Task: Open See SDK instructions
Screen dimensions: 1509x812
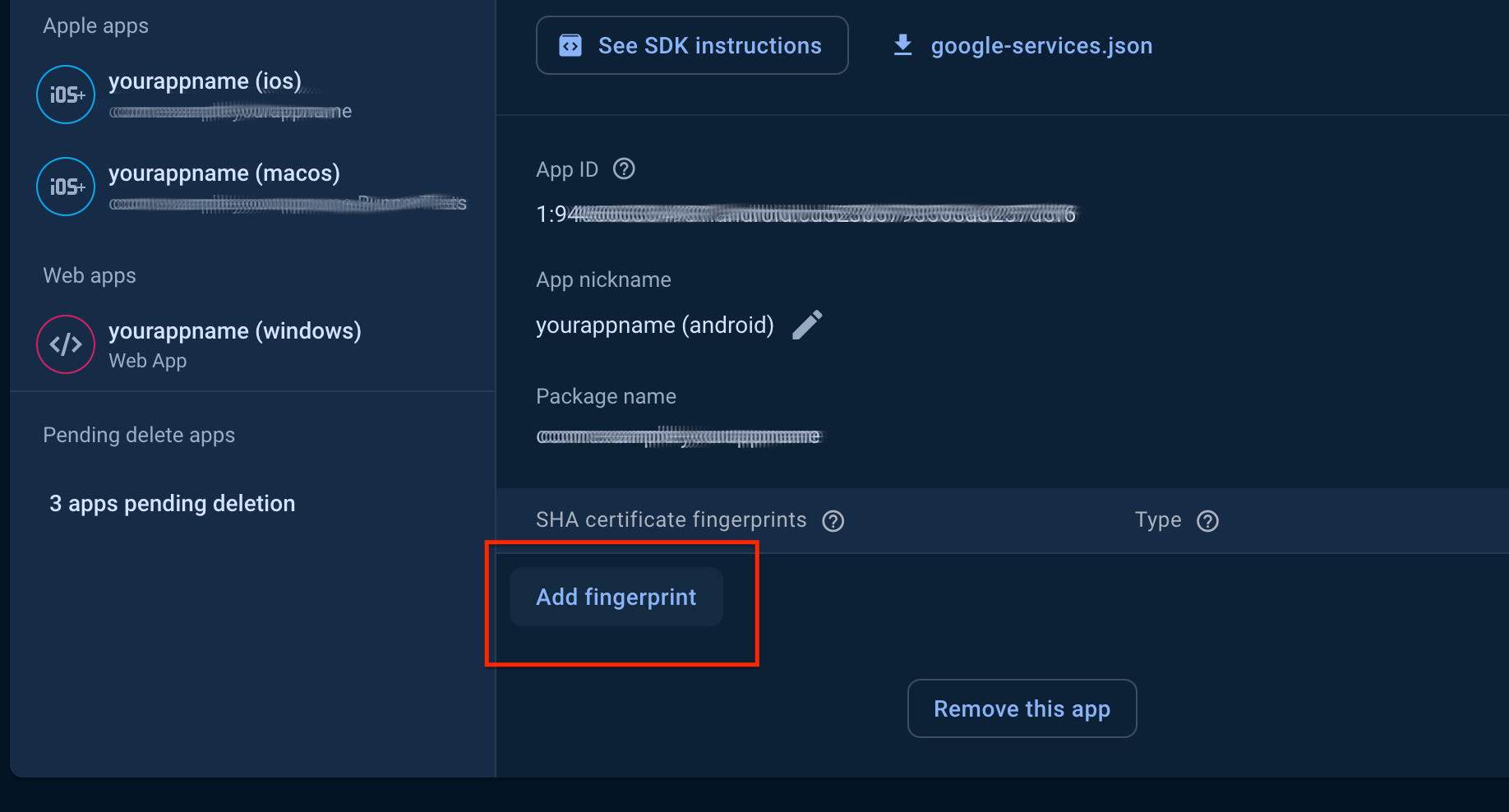Action: (x=692, y=45)
